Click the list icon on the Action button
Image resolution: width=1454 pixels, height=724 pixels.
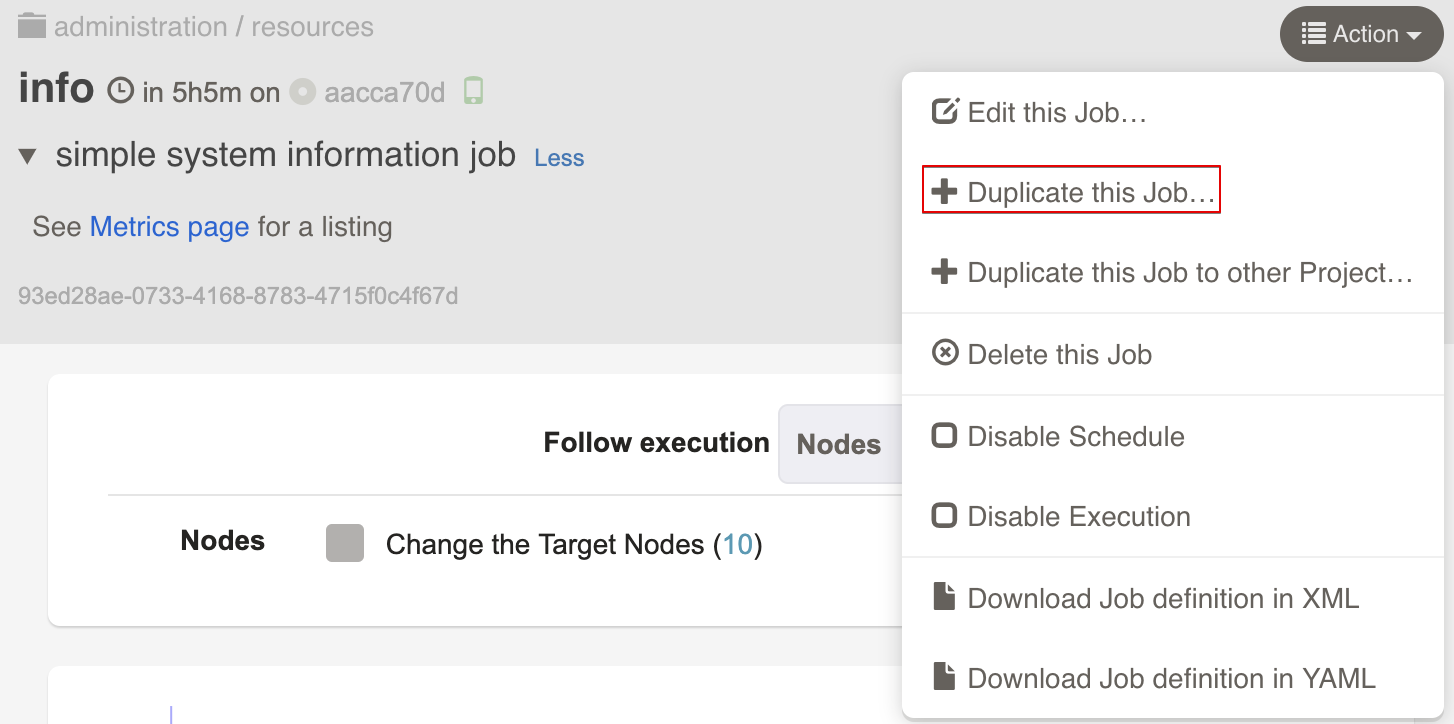(1313, 32)
